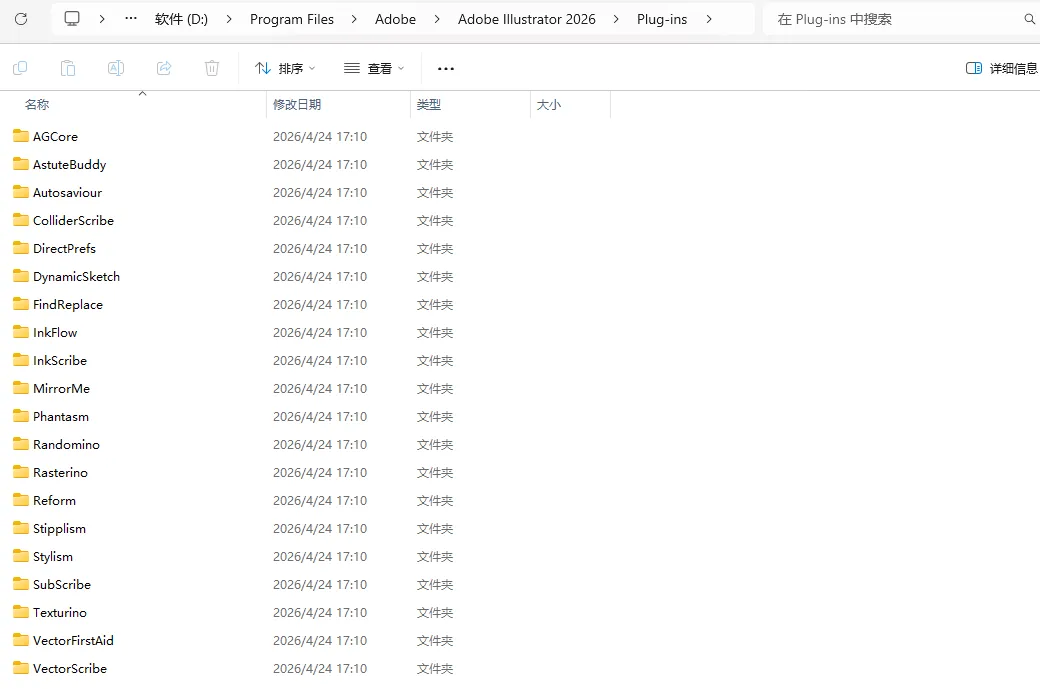Expand chevron after Plug-ins breadcrumb
The width and height of the screenshot is (1040, 689).
point(709,19)
